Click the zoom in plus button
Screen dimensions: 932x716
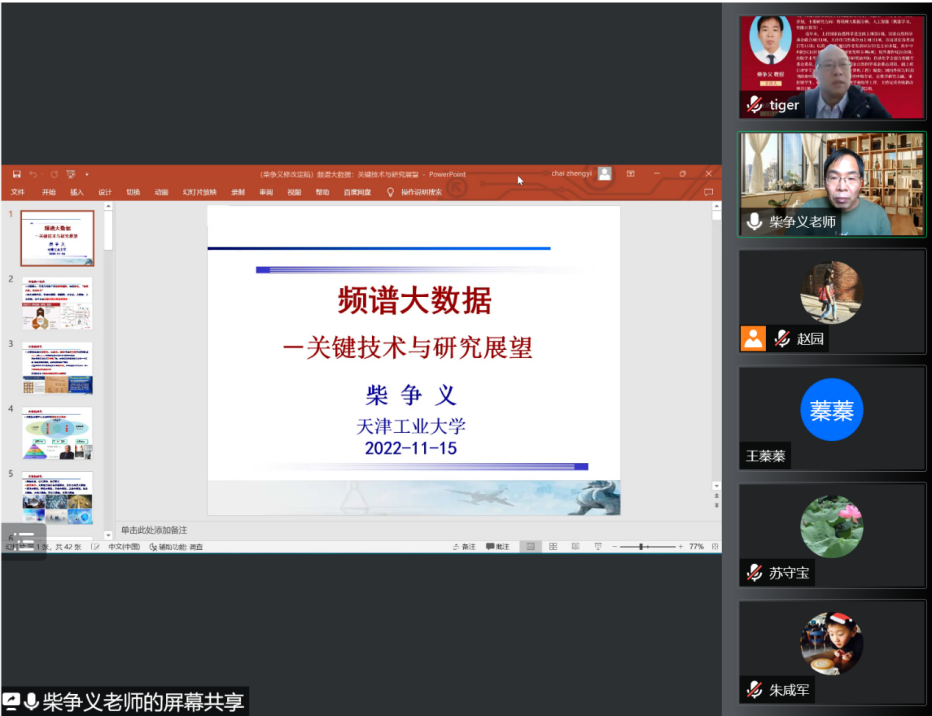[680, 547]
